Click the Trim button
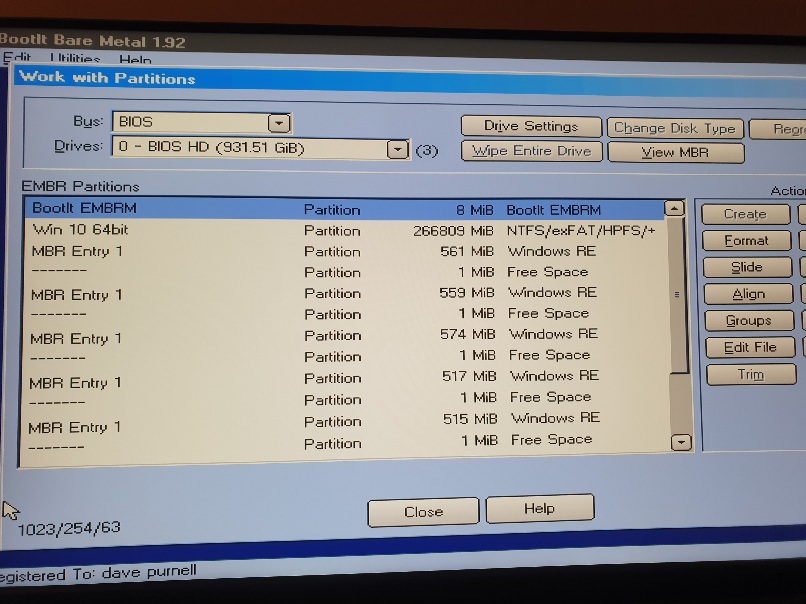 [x=751, y=374]
